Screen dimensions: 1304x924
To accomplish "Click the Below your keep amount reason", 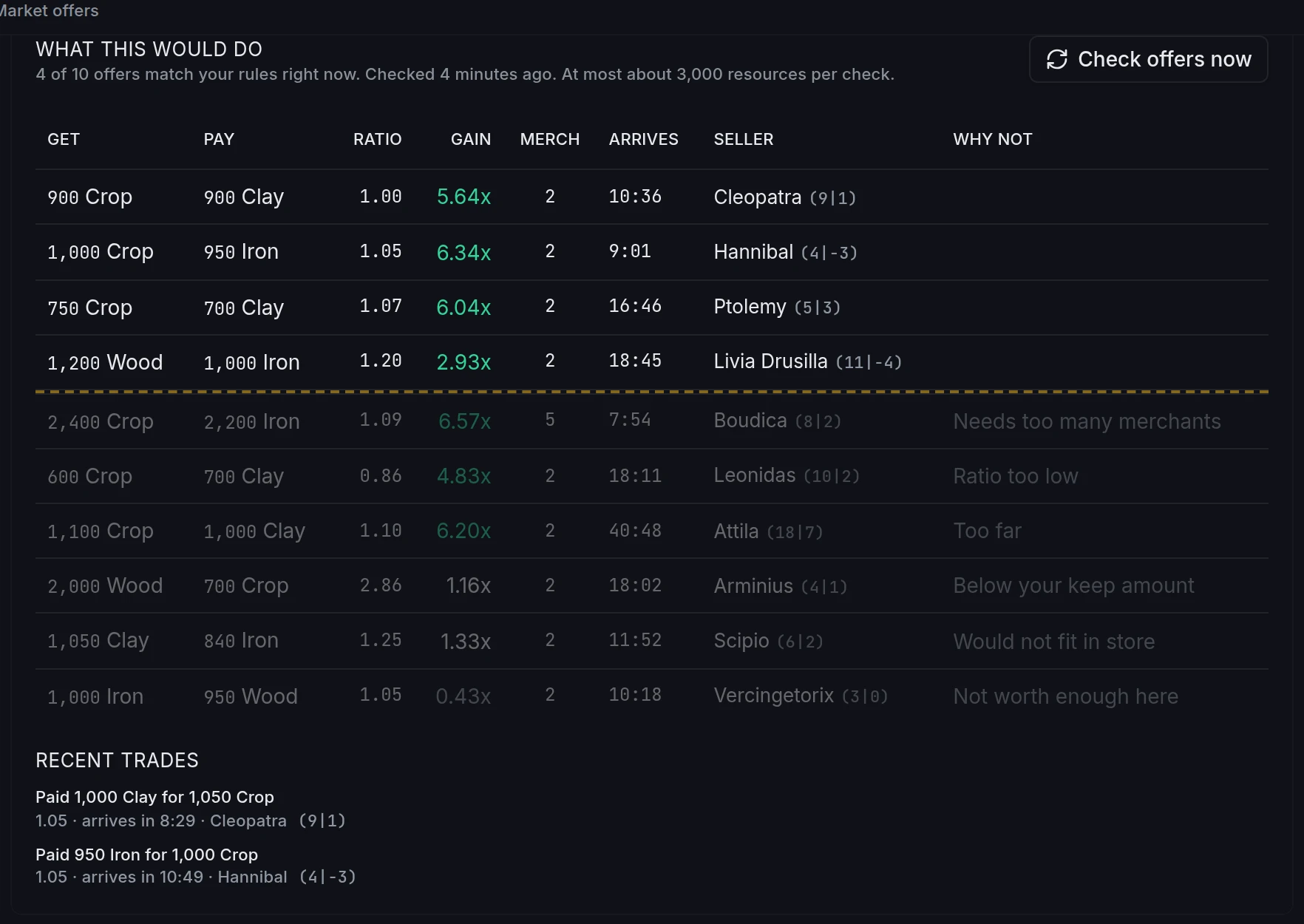I will point(1073,585).
